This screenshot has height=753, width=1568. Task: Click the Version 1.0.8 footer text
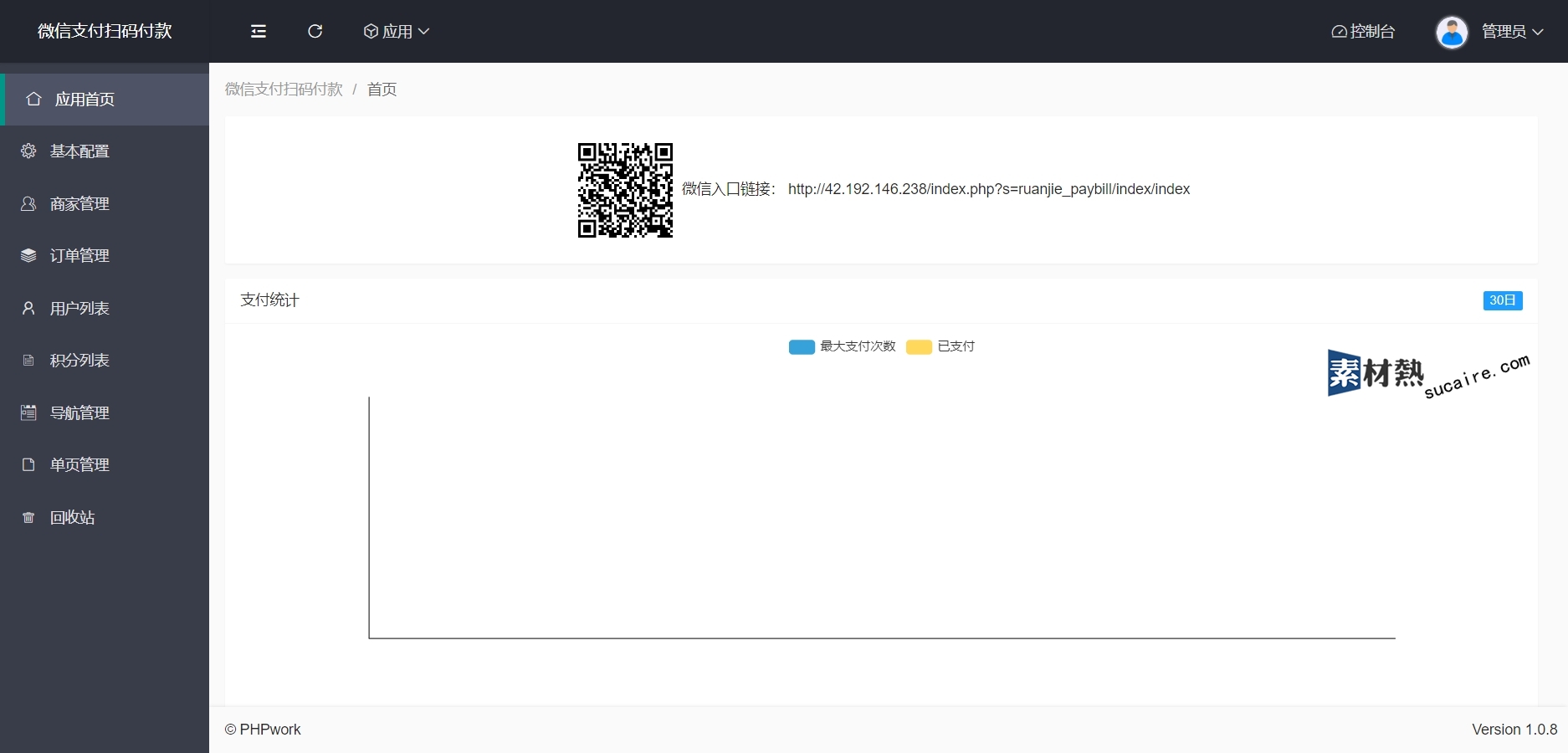coord(1514,730)
